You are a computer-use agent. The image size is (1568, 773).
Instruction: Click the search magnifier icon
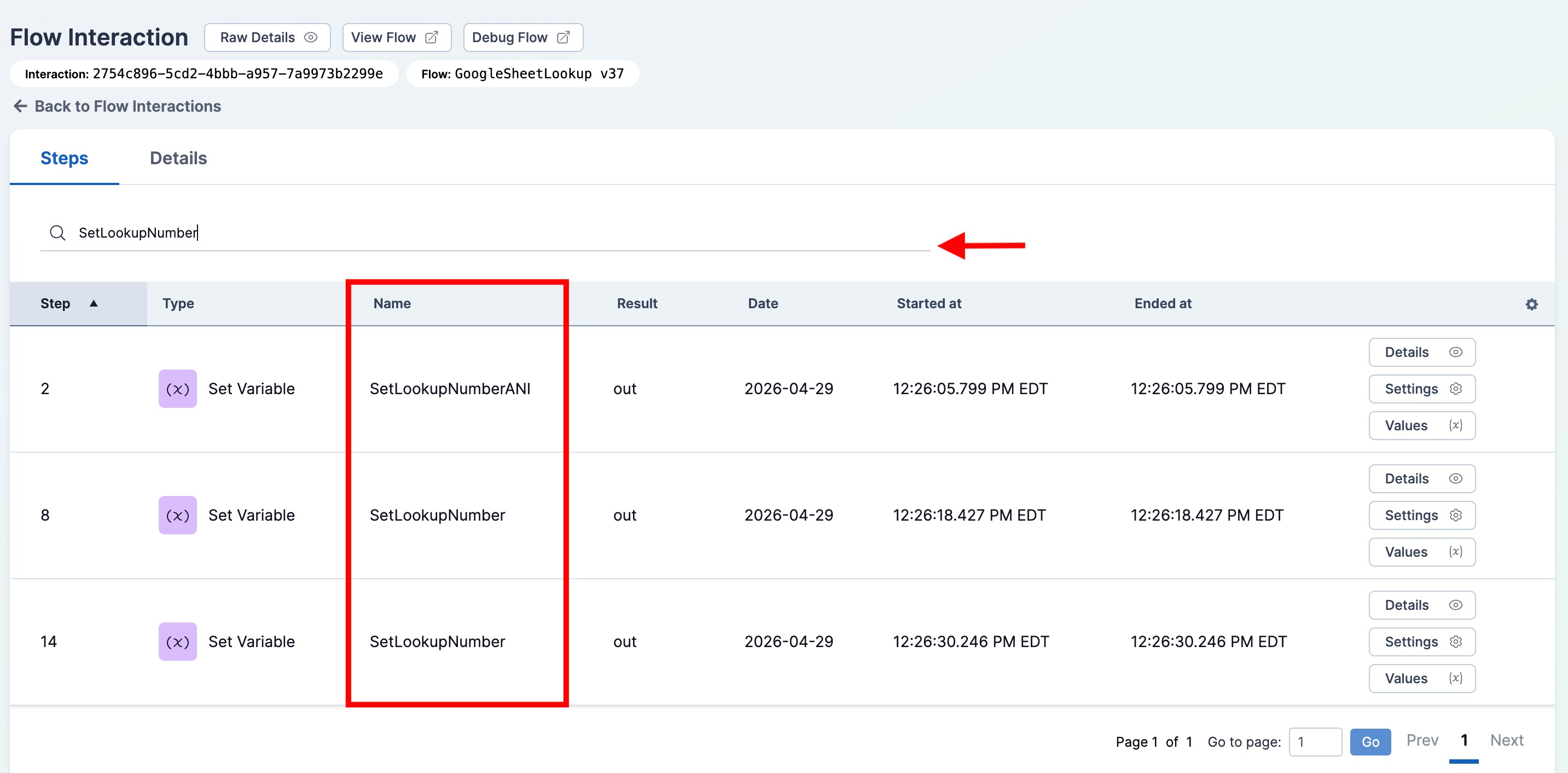(x=58, y=233)
